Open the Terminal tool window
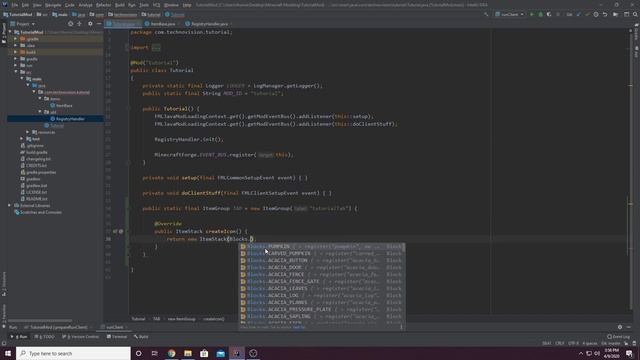This screenshot has height=360, width=640. click(x=117, y=337)
